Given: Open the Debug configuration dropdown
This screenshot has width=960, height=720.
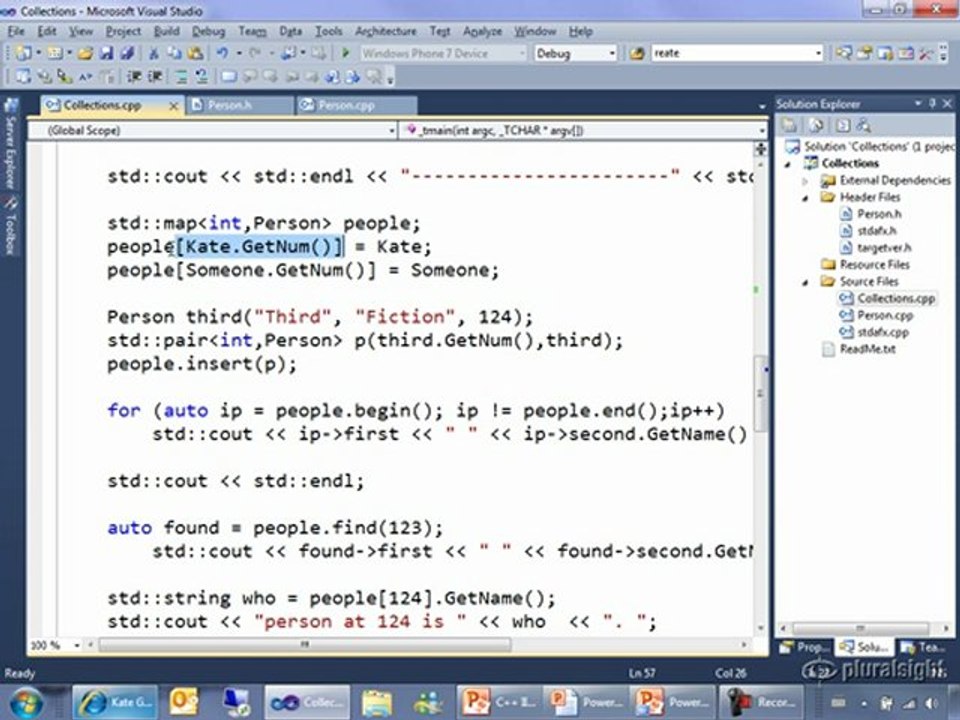Looking at the screenshot, I should (x=575, y=54).
